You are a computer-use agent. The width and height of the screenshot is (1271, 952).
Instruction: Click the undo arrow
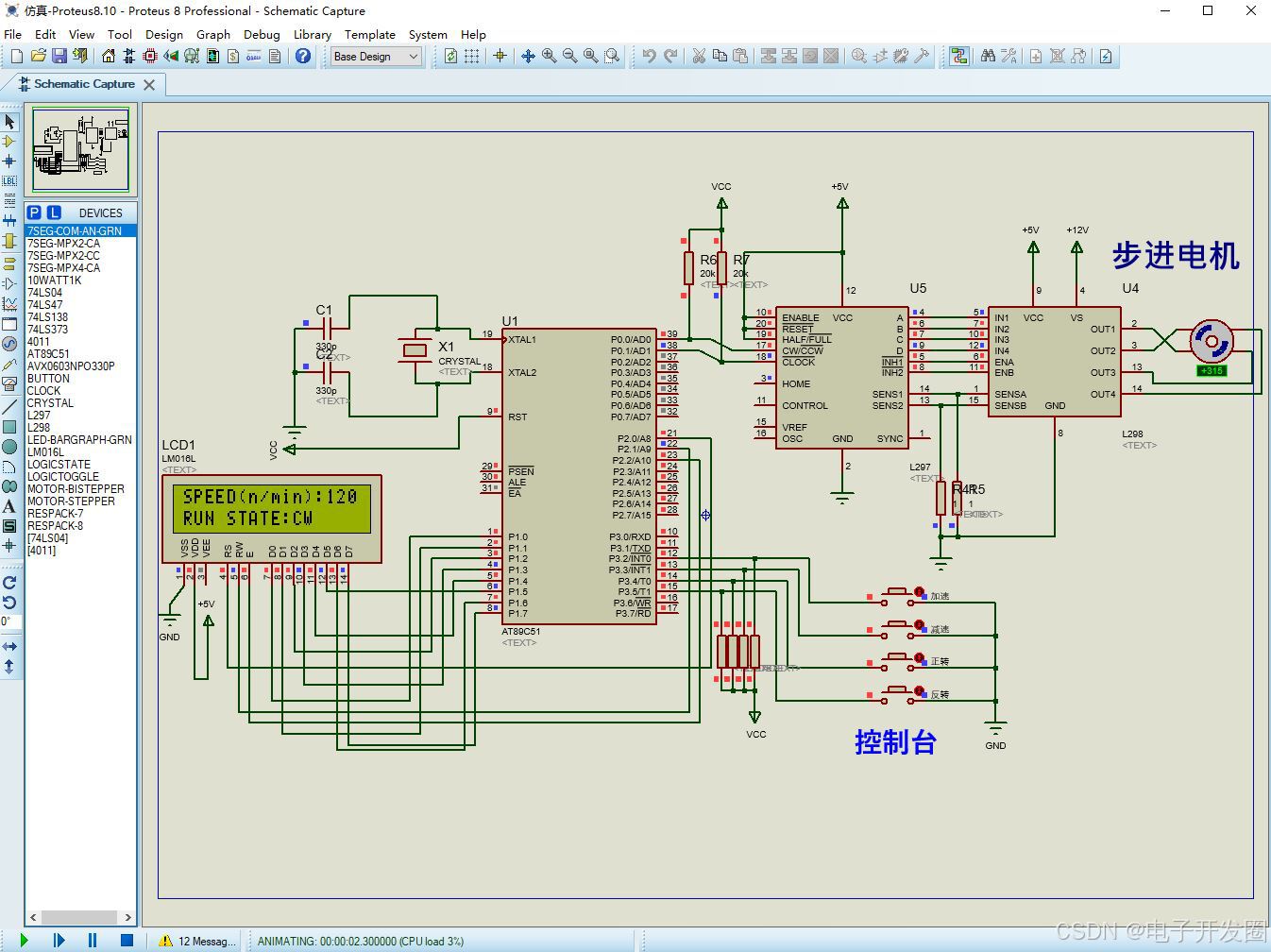click(649, 57)
